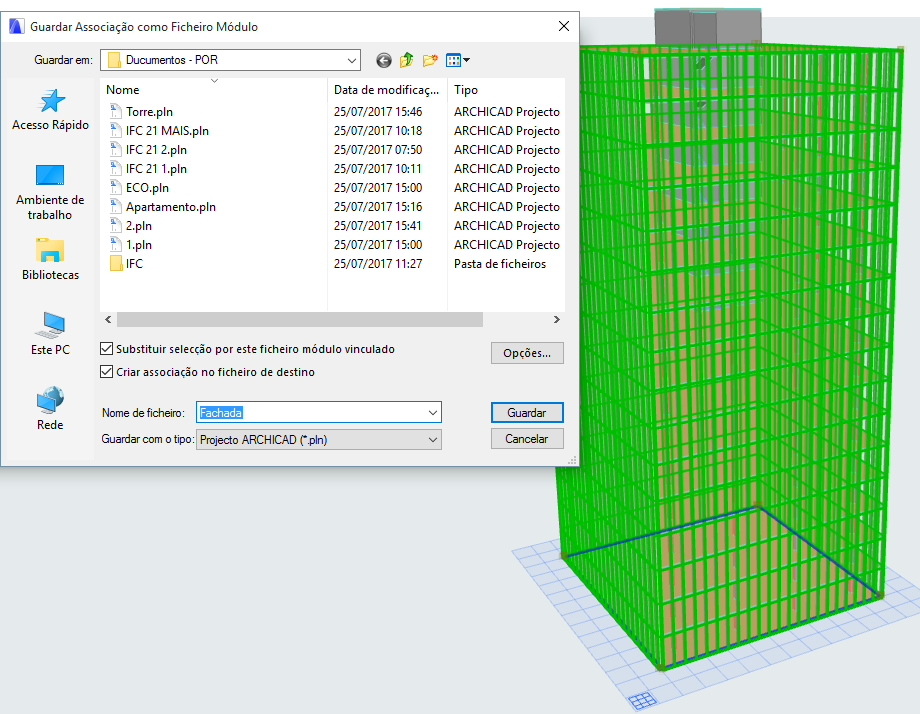Open the Opções... button
Screen dimensions: 920x714
(x=527, y=353)
